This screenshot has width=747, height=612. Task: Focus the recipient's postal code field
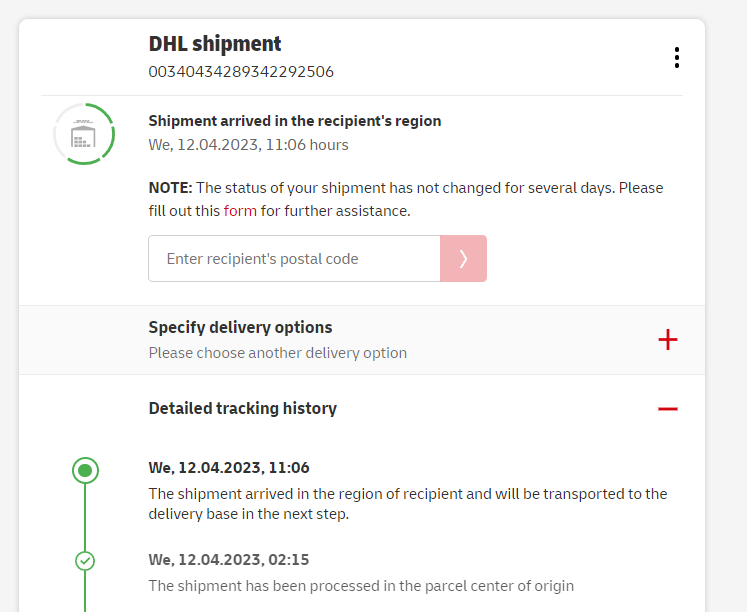[x=294, y=259]
